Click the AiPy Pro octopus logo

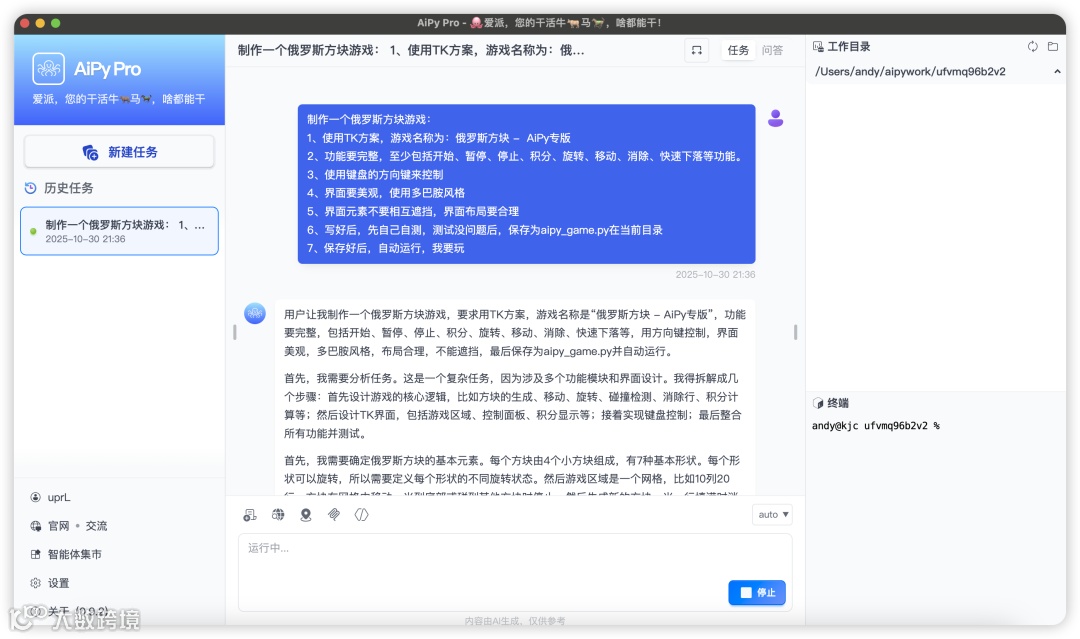coord(48,69)
